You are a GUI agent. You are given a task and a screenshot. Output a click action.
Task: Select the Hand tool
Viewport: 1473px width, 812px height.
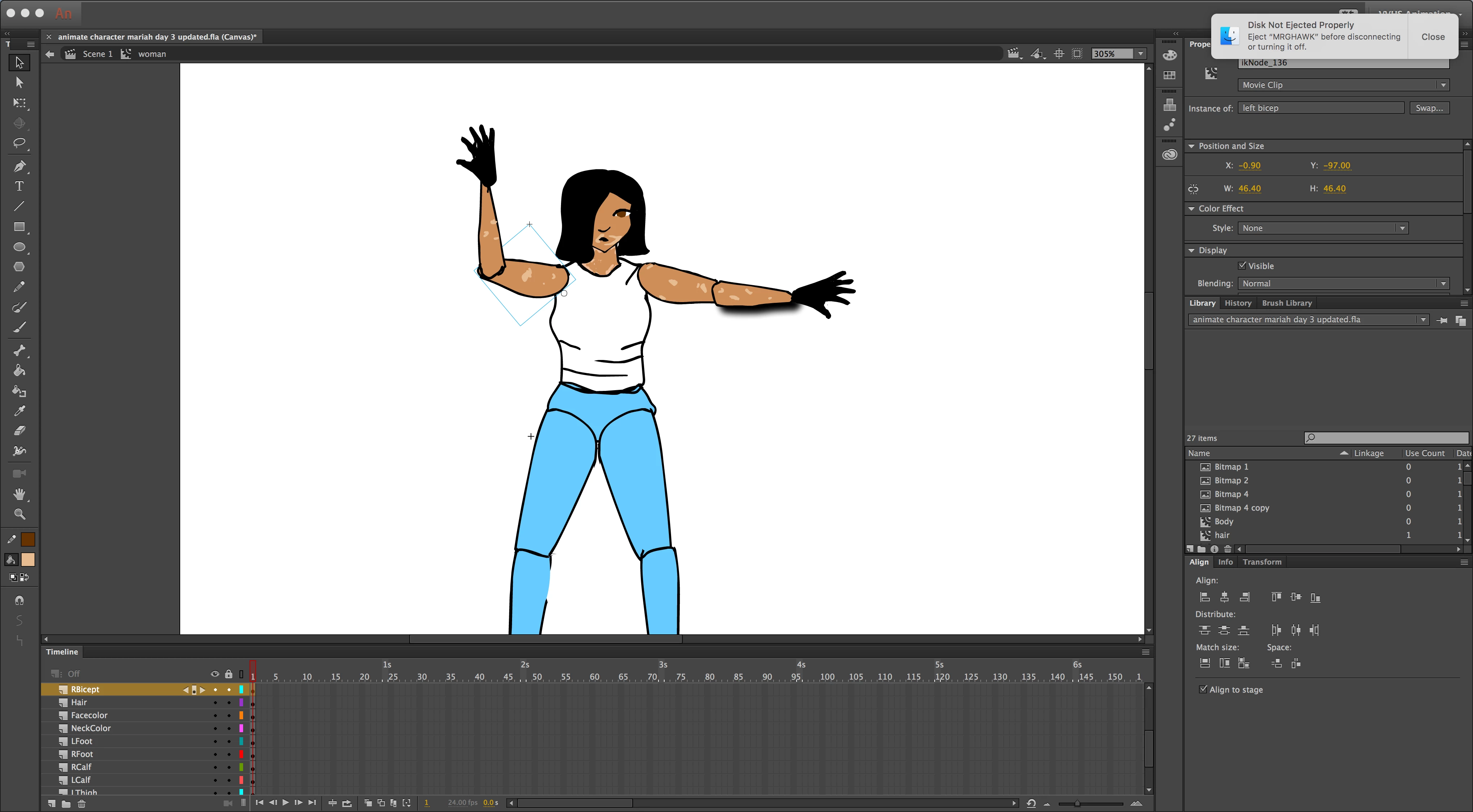point(19,493)
